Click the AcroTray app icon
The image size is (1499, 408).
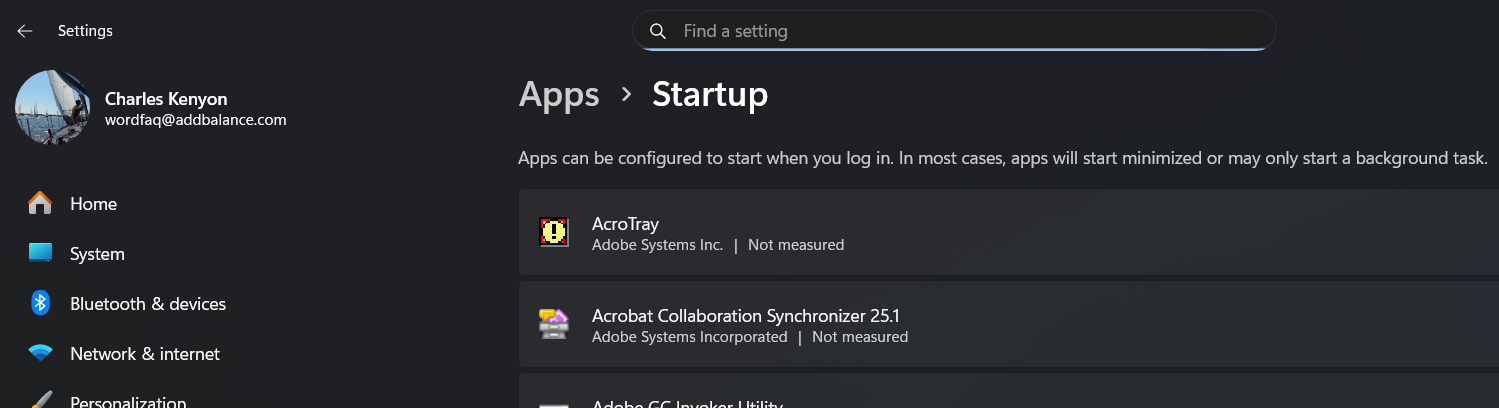[x=553, y=232]
